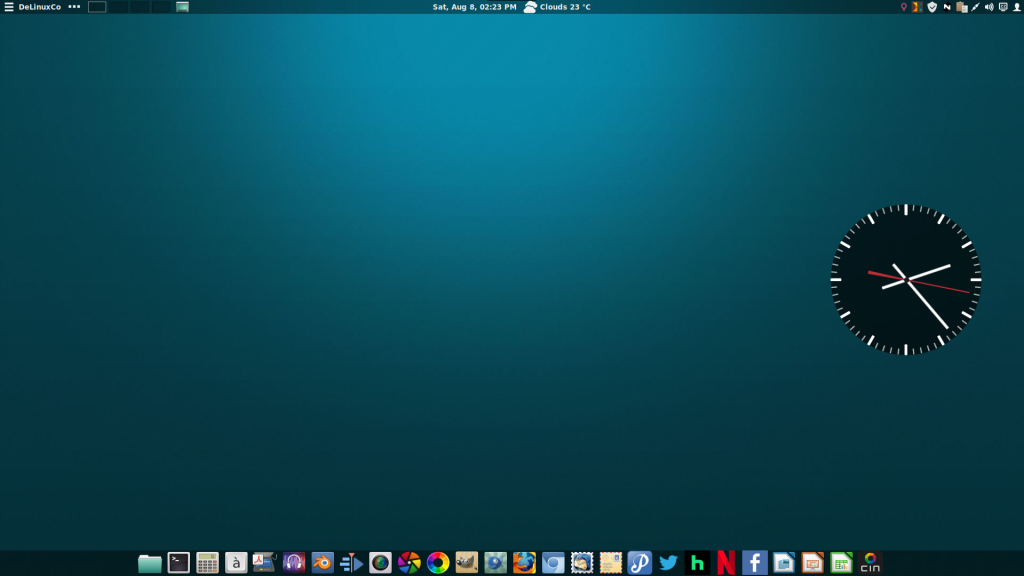Expand the three-dots panel menu
Image resolution: width=1024 pixels, height=576 pixels.
(74, 7)
